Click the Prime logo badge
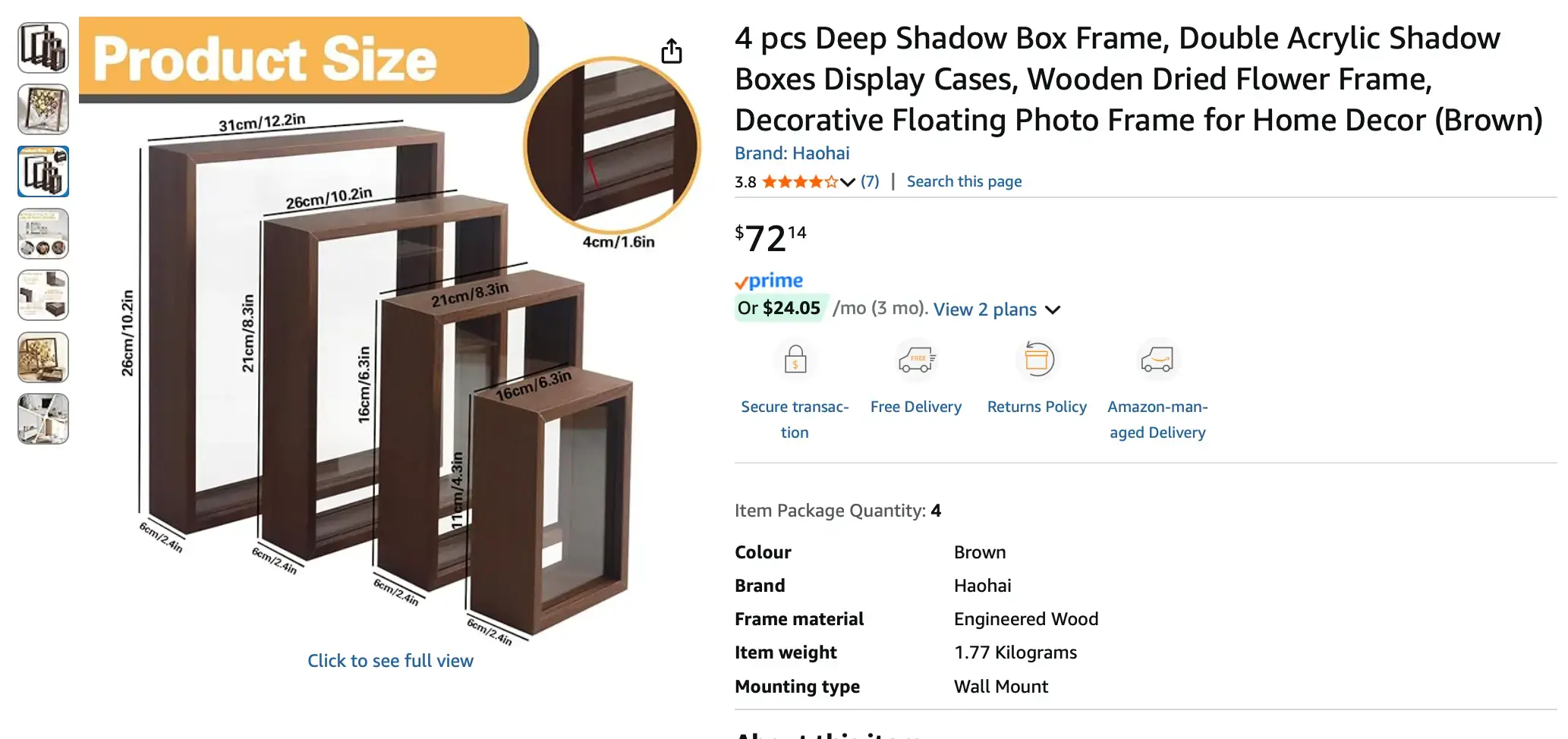 769,281
